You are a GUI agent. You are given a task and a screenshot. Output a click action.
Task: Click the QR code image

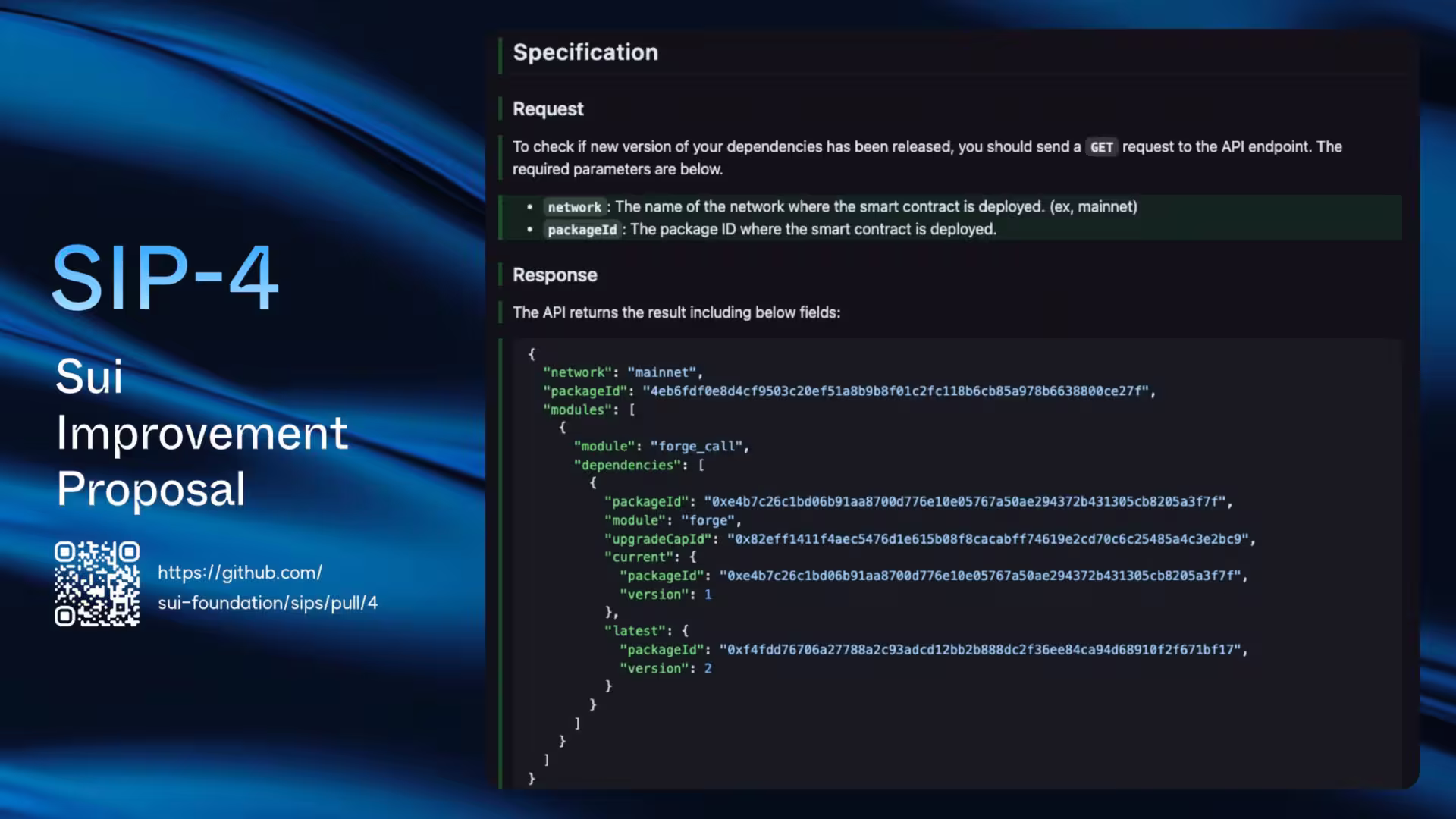pyautogui.click(x=97, y=583)
